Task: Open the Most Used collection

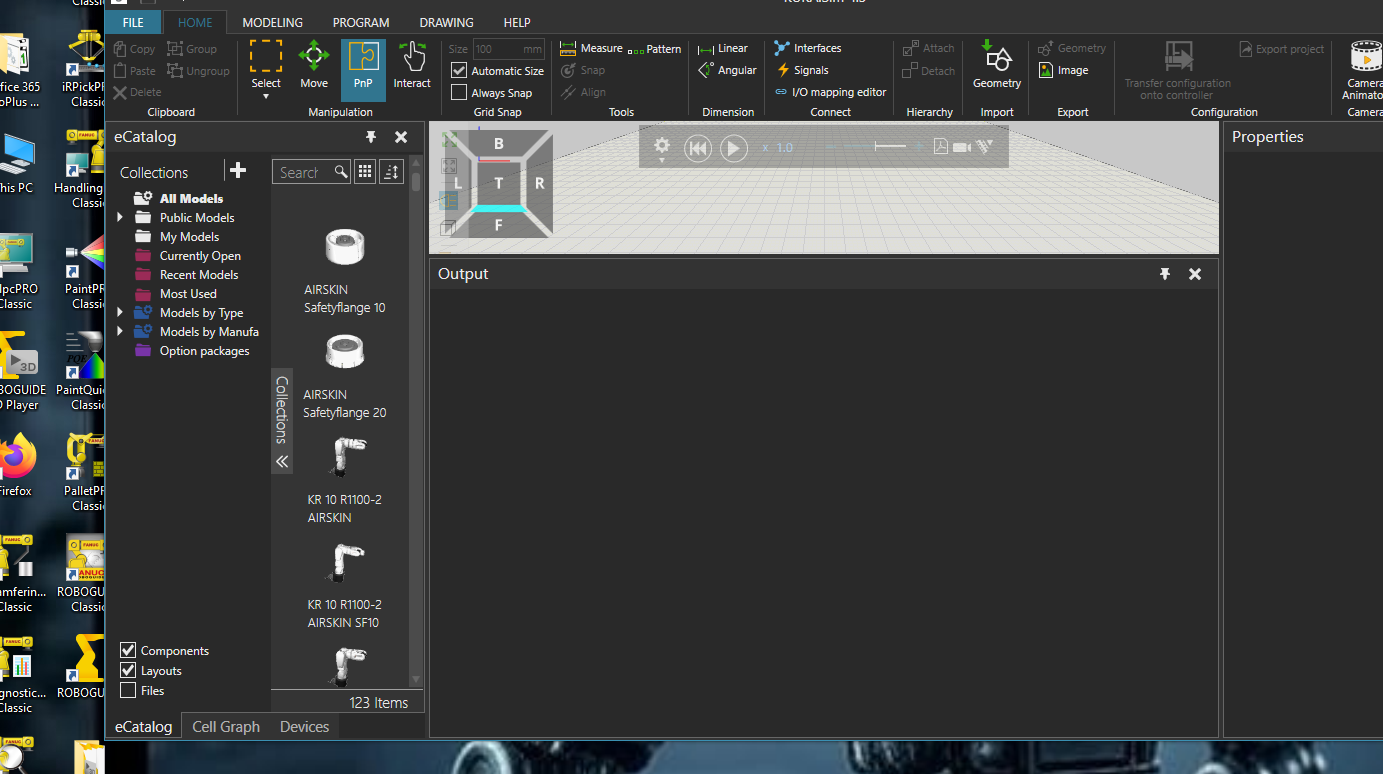Action: click(x=188, y=293)
